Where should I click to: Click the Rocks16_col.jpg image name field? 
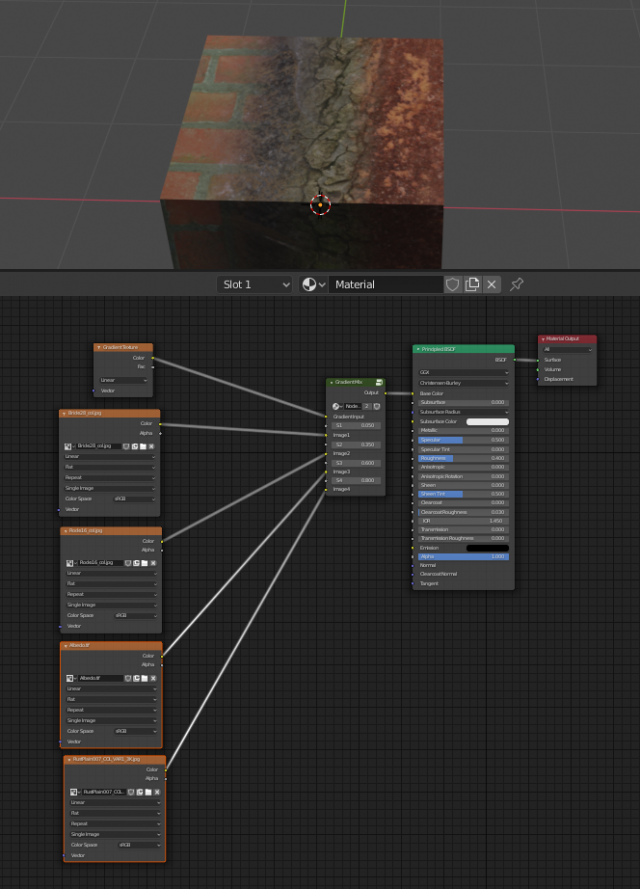click(x=100, y=563)
